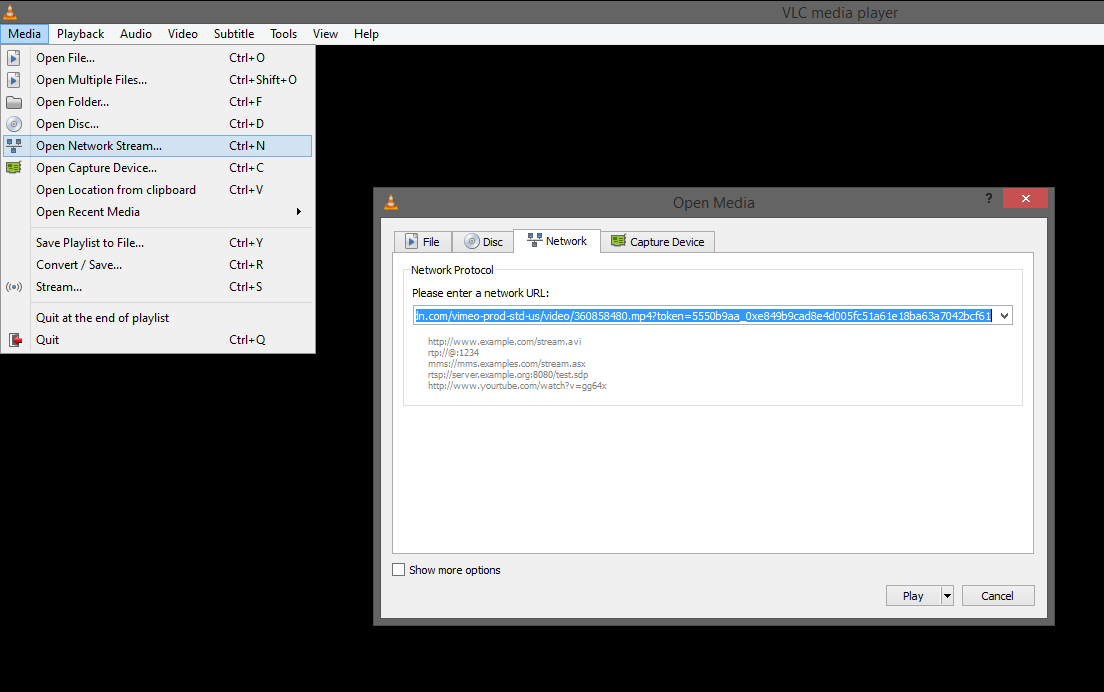Click the VLC cone in Open Media dialog
This screenshot has width=1104, height=692.
pyautogui.click(x=391, y=203)
